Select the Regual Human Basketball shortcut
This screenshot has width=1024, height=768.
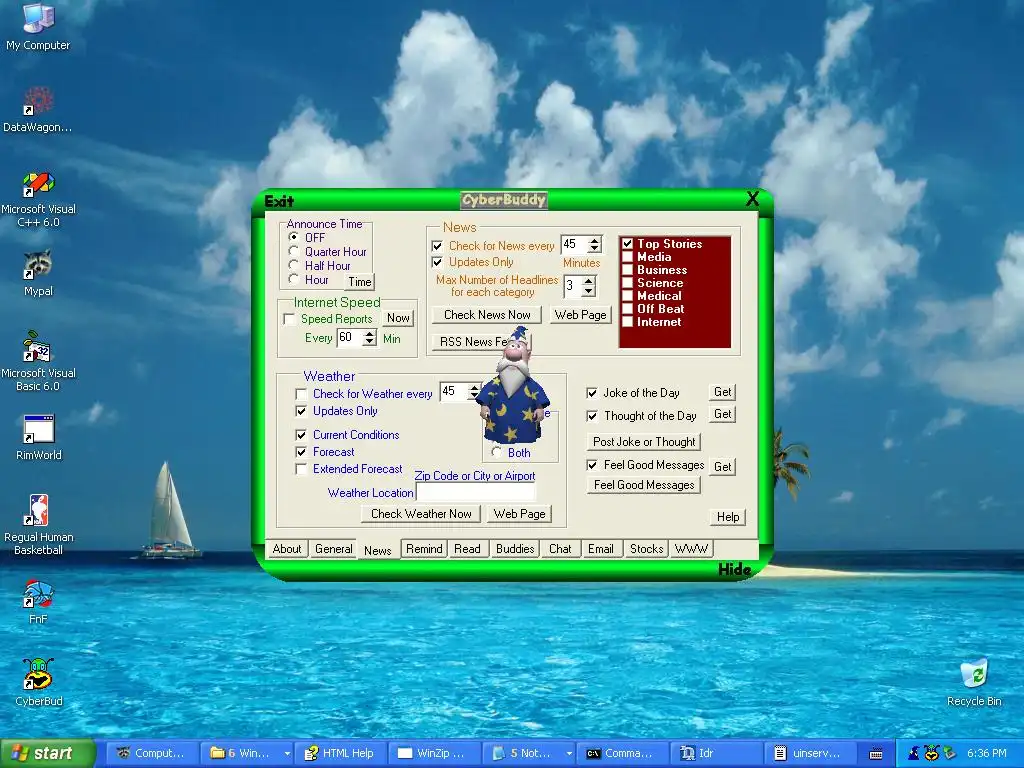38,526
